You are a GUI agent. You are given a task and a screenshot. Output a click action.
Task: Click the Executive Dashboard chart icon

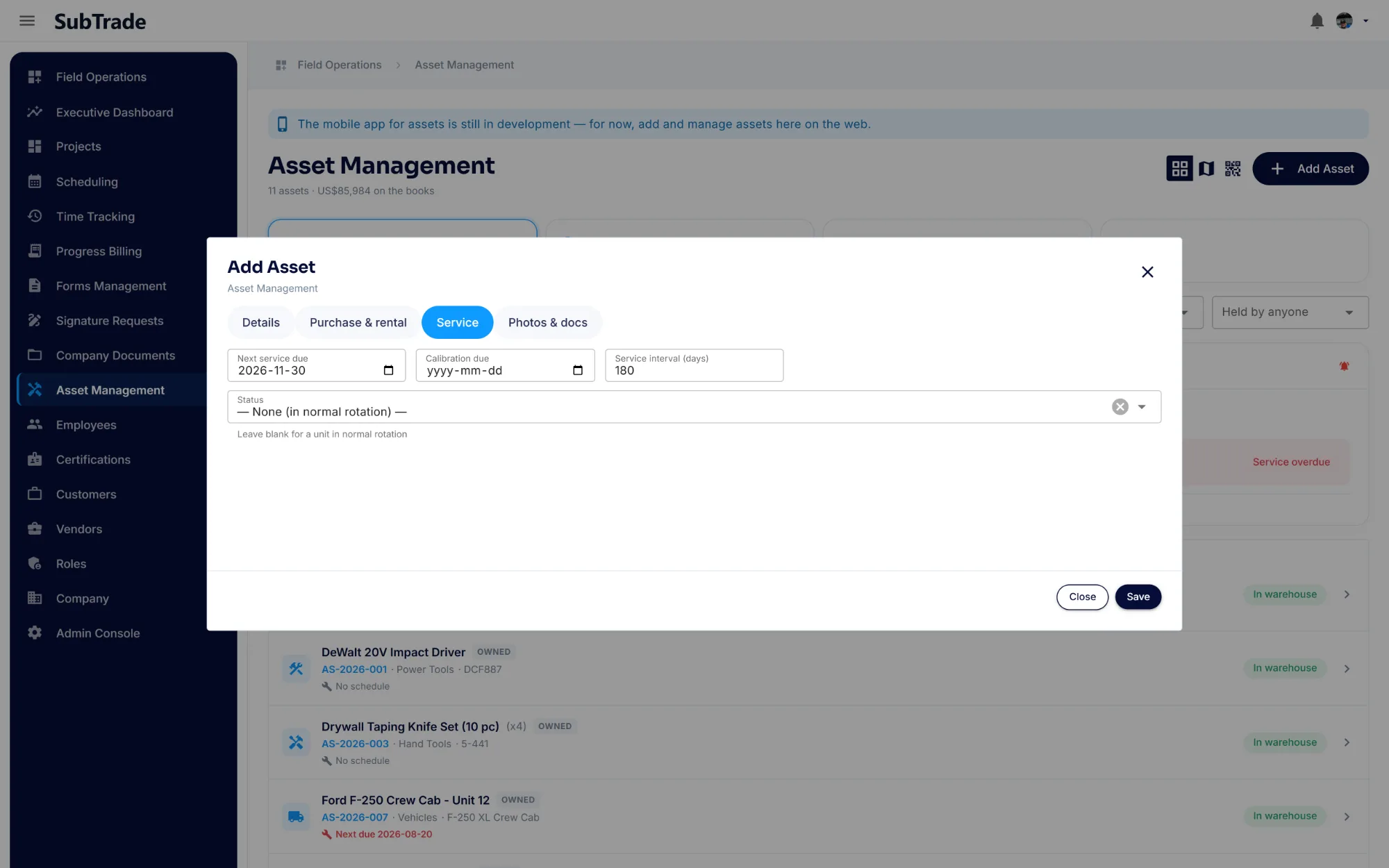click(x=35, y=112)
